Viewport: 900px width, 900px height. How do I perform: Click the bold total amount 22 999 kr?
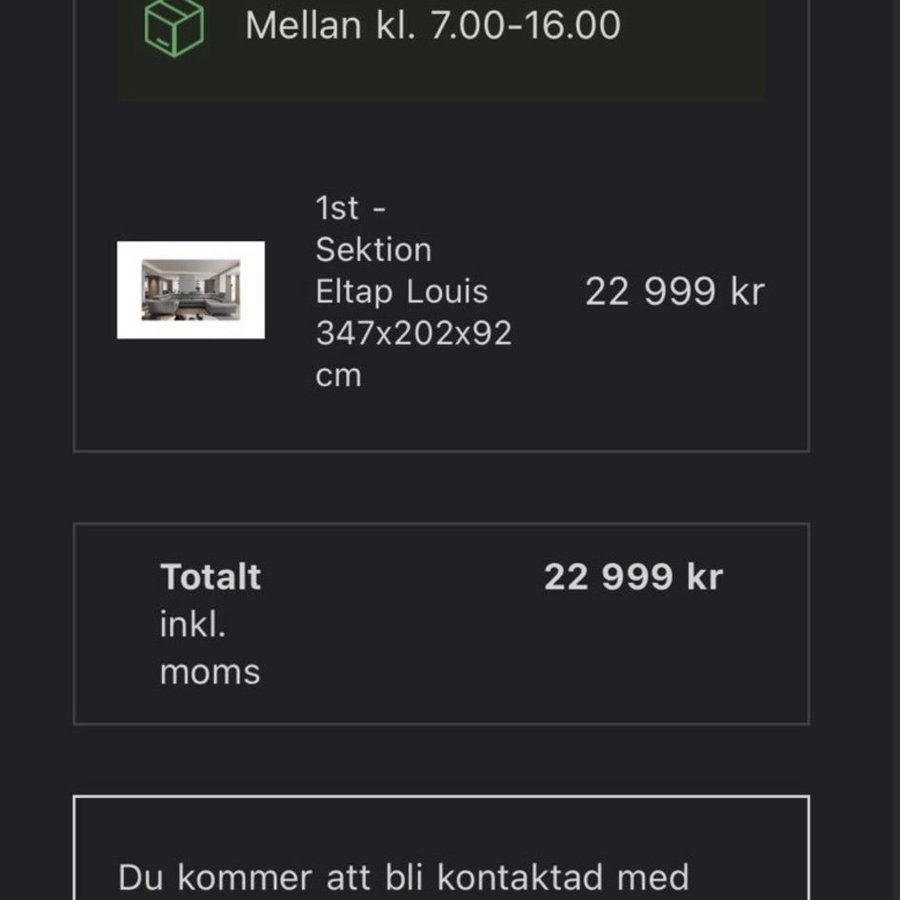[x=632, y=577]
